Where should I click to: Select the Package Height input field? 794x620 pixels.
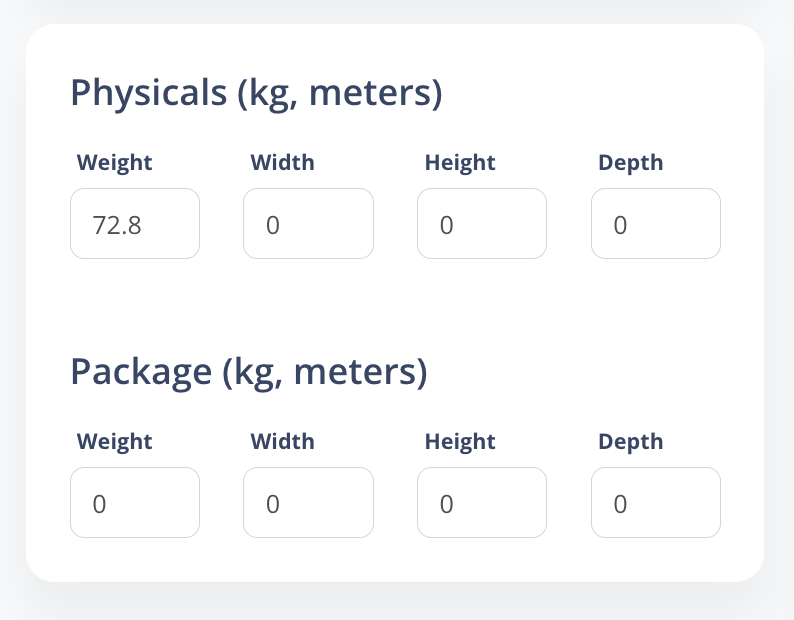(482, 503)
